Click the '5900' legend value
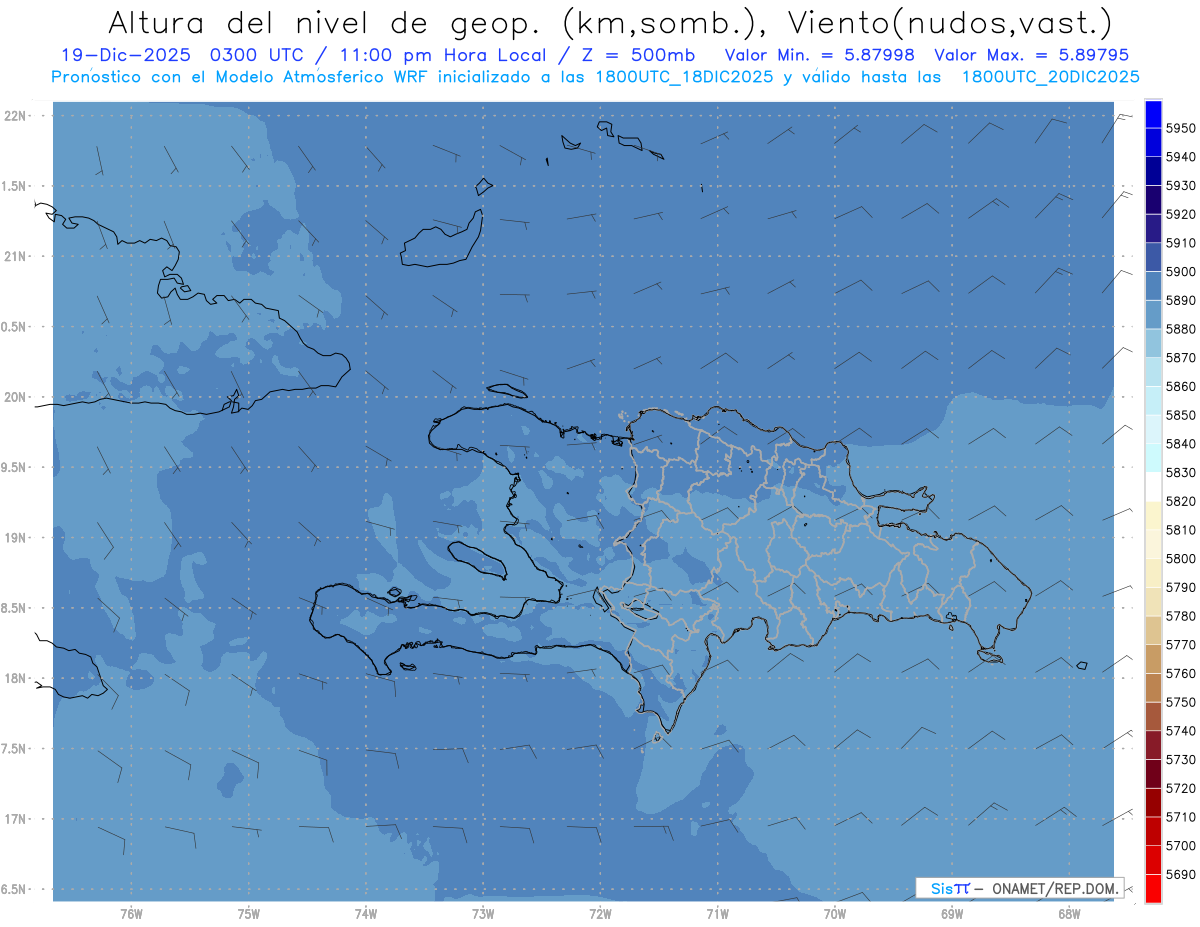 coord(1181,271)
